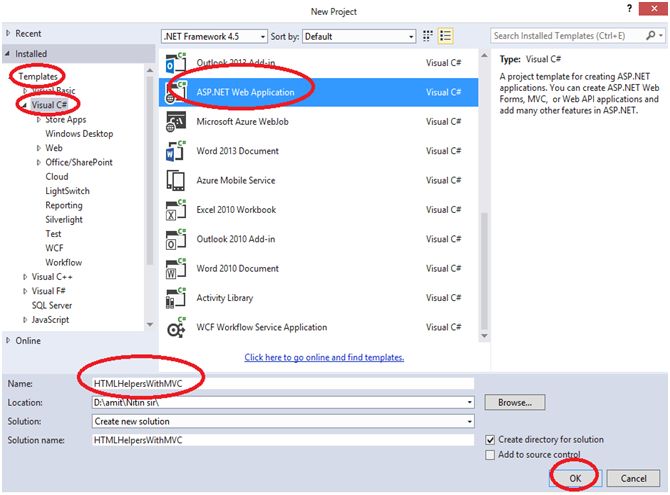
Task: Collapse the Installed section
Action: click(x=8, y=54)
